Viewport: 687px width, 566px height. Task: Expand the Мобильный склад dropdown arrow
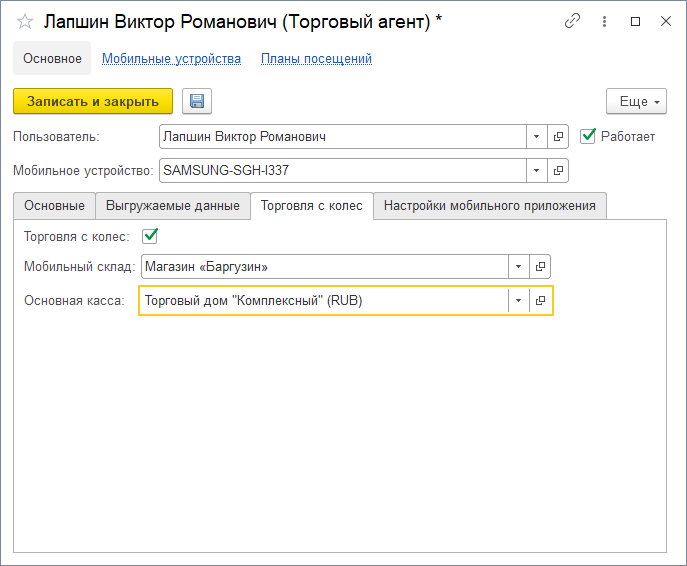(519, 266)
